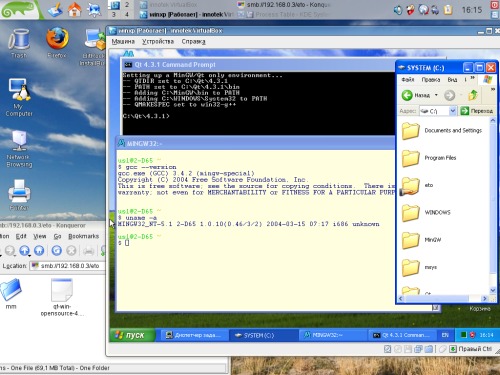The height and width of the screenshot is (375, 500).
Task: Select the Konqueror smb task in KDE taskbar
Action: click(x=283, y=5)
